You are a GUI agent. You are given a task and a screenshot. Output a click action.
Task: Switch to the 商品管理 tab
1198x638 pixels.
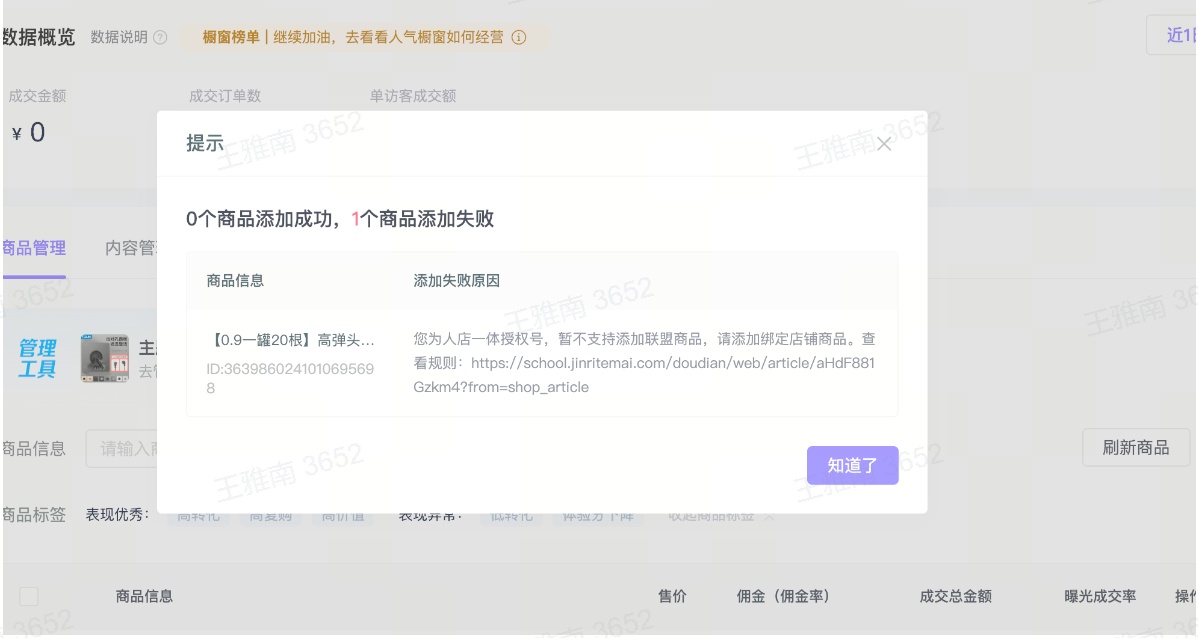(33, 248)
